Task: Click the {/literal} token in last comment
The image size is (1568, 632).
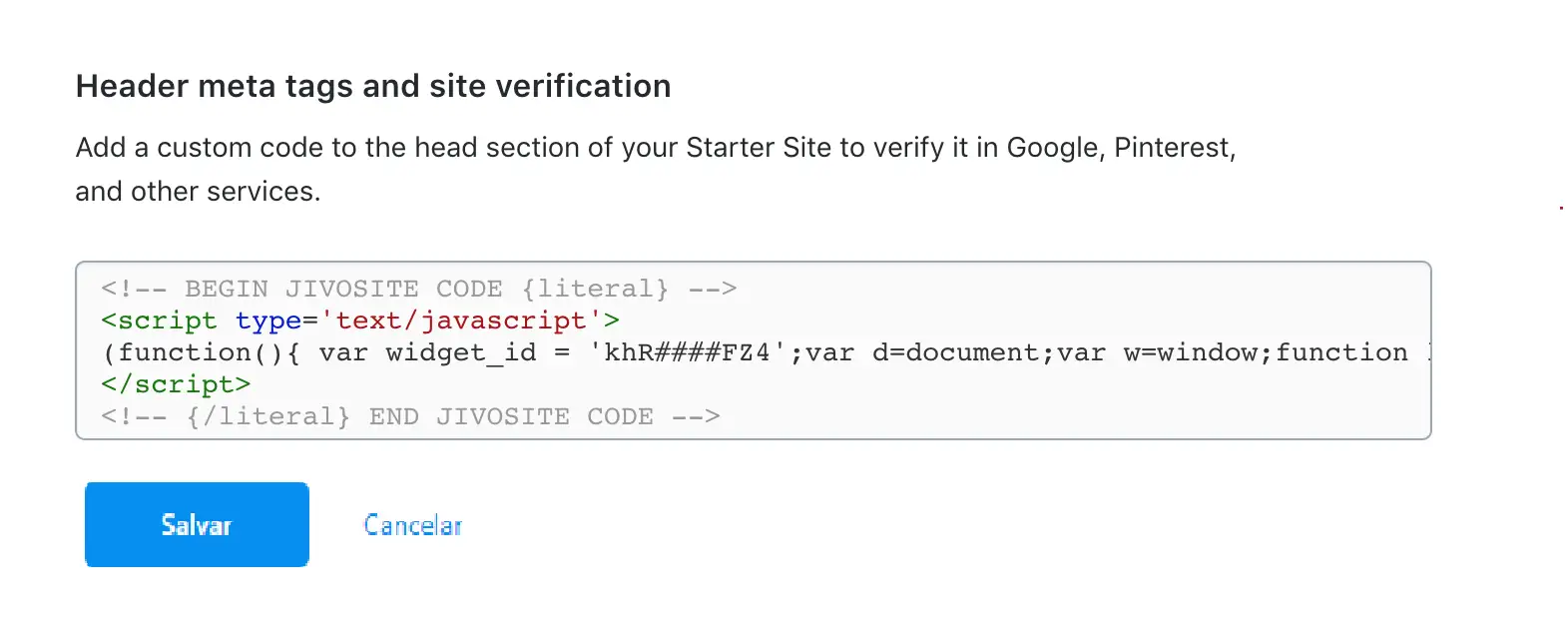Action: [268, 417]
